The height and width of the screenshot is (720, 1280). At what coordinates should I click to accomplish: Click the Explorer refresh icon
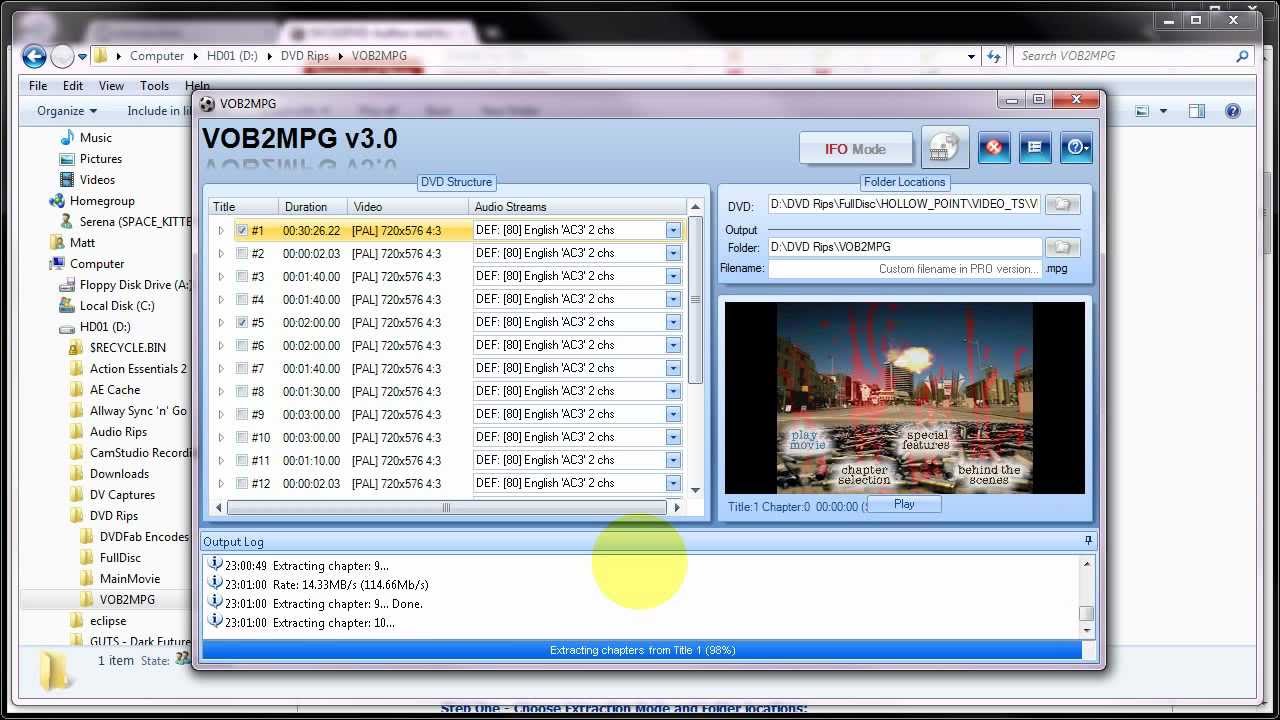pyautogui.click(x=993, y=56)
